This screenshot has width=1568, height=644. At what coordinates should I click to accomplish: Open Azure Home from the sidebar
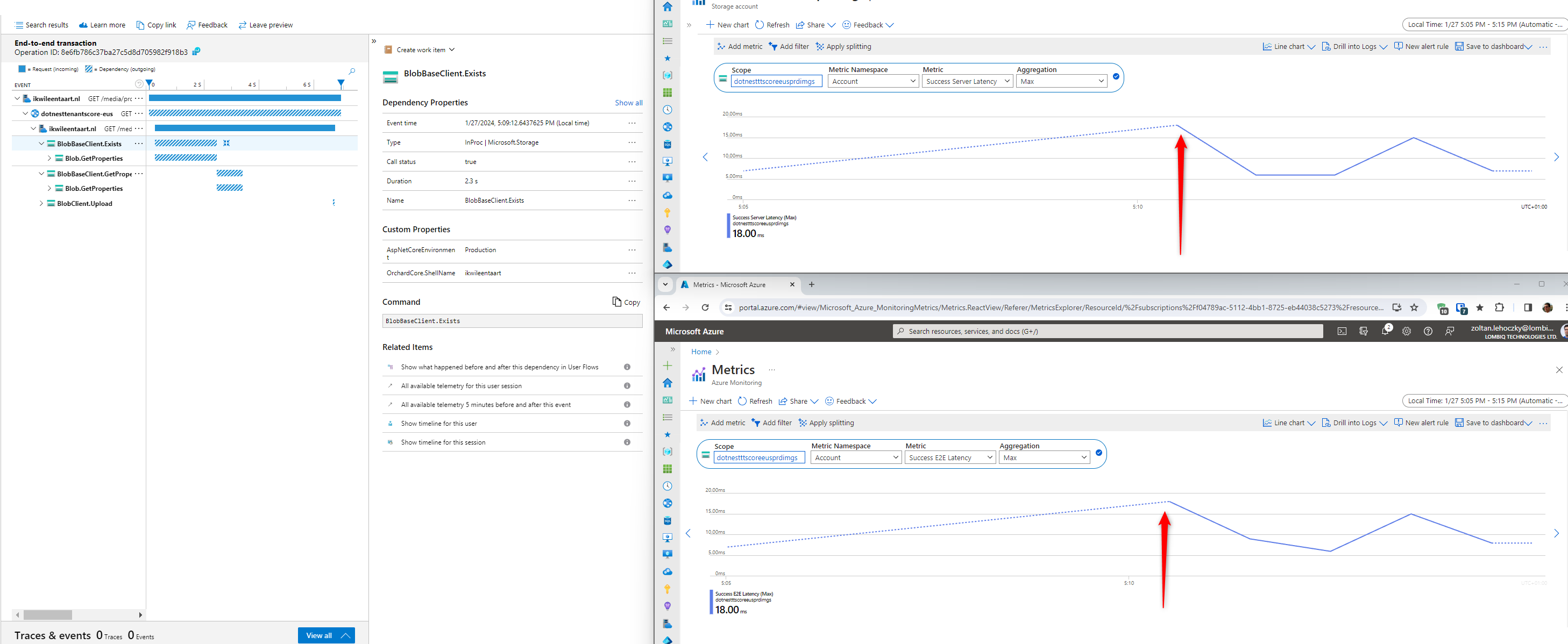[668, 383]
